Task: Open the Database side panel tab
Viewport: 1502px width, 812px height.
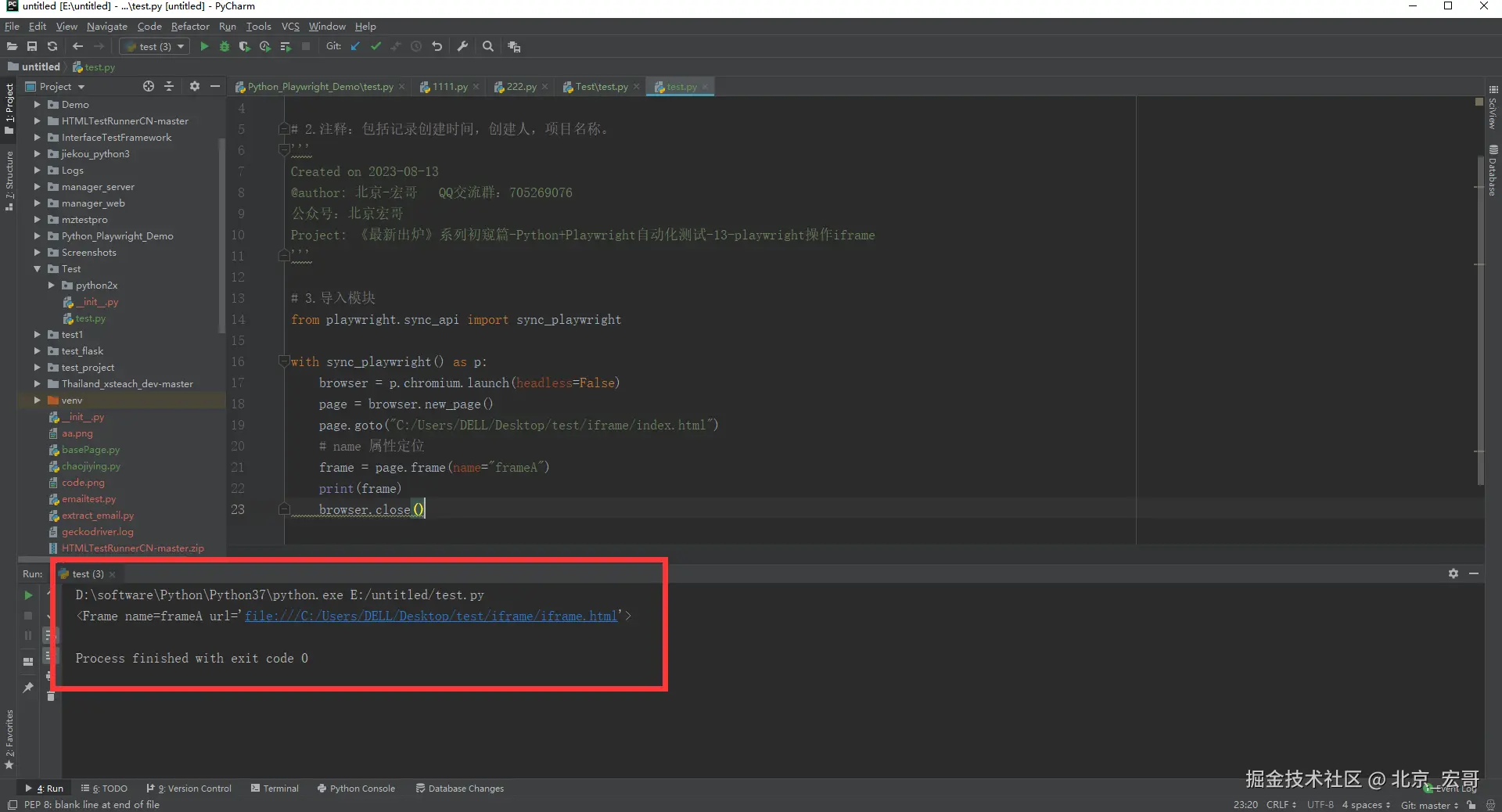Action: tap(1493, 170)
